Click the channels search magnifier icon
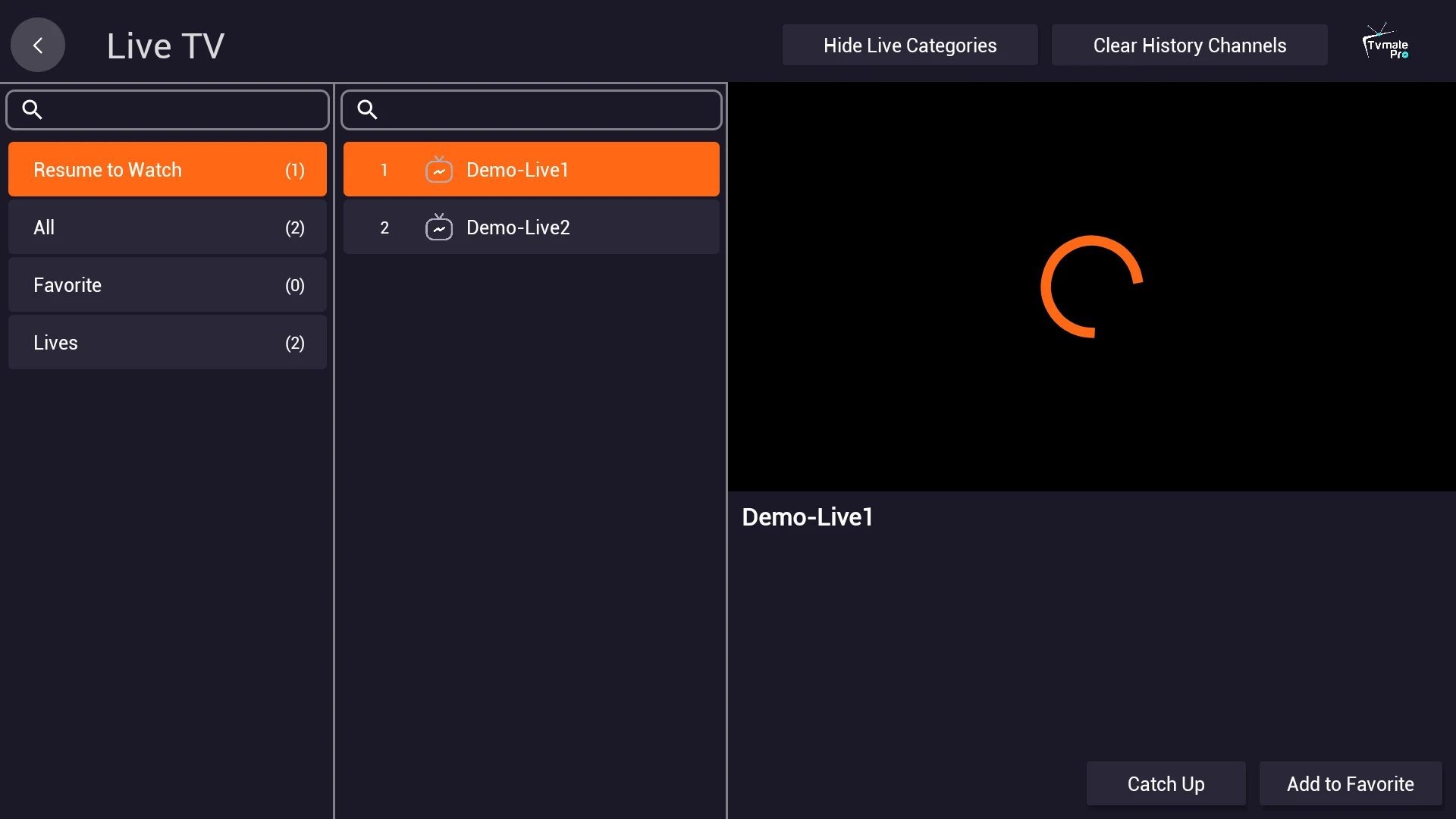 pyautogui.click(x=367, y=110)
